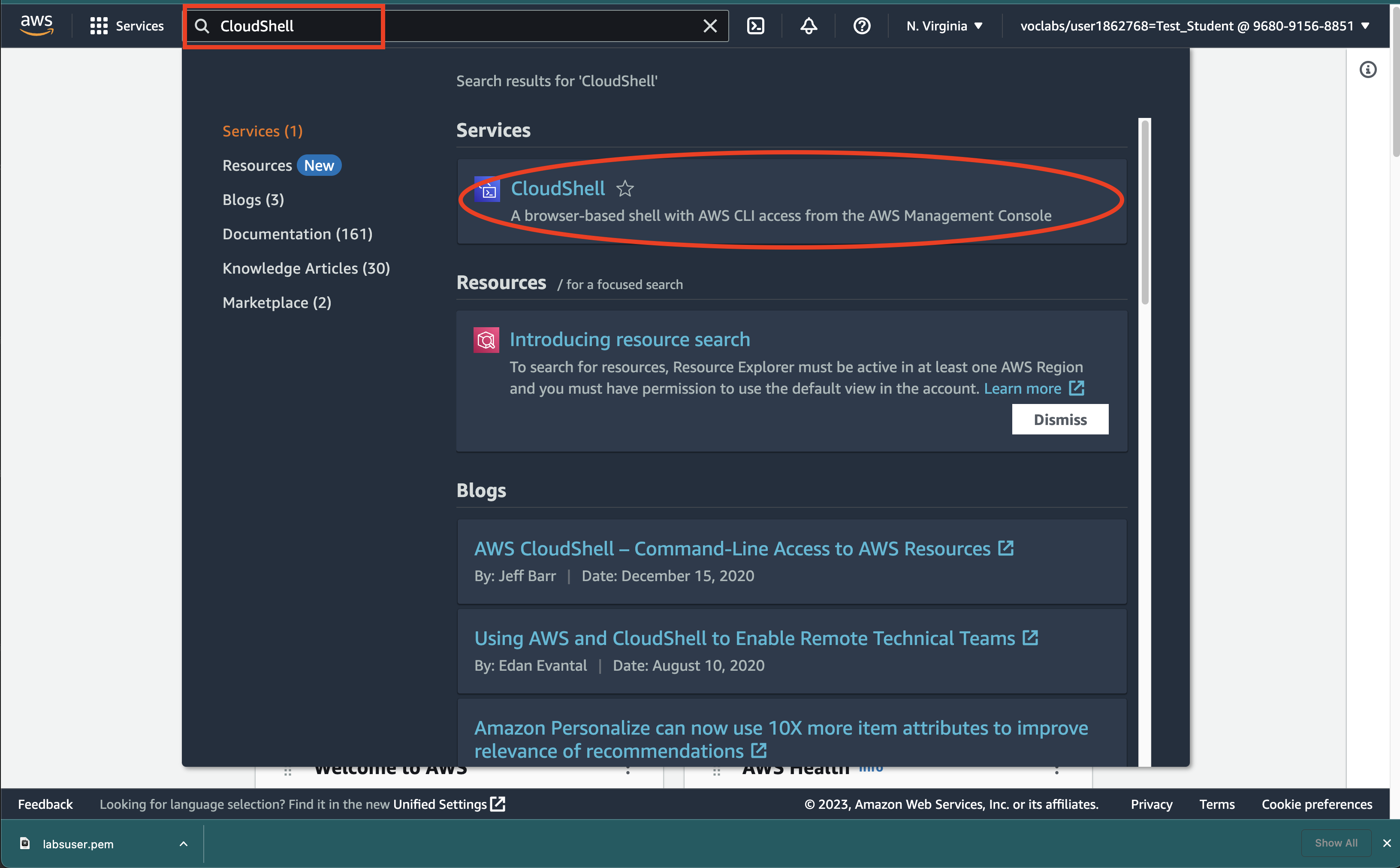Image resolution: width=1400 pixels, height=868 pixels.
Task: Click Services text in top navigation
Action: coord(139,26)
